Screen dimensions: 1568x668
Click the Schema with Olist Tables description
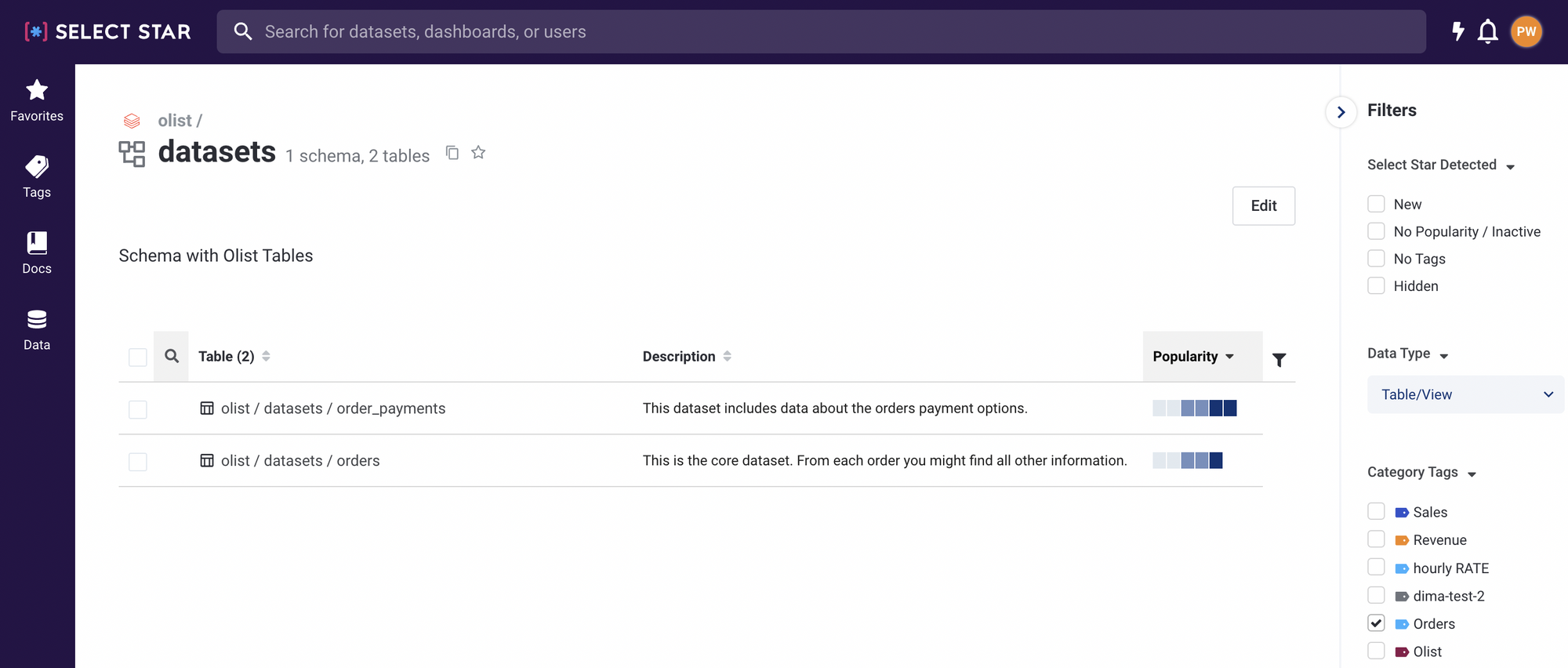pos(216,256)
